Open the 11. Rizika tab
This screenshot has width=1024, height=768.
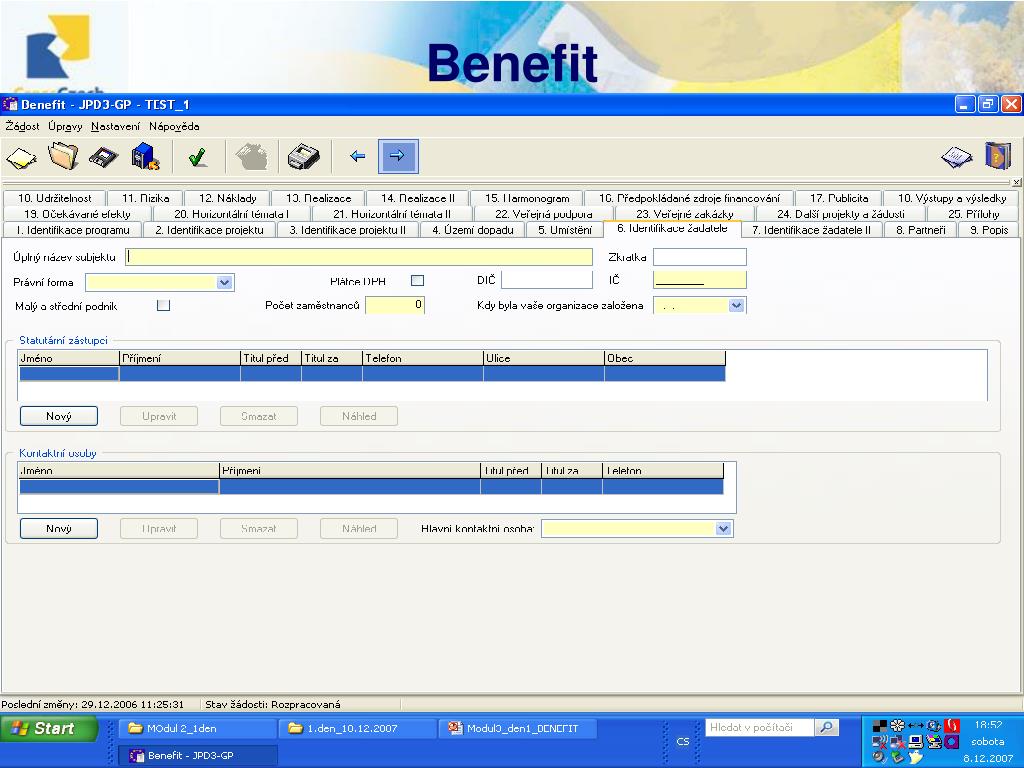coord(146,198)
